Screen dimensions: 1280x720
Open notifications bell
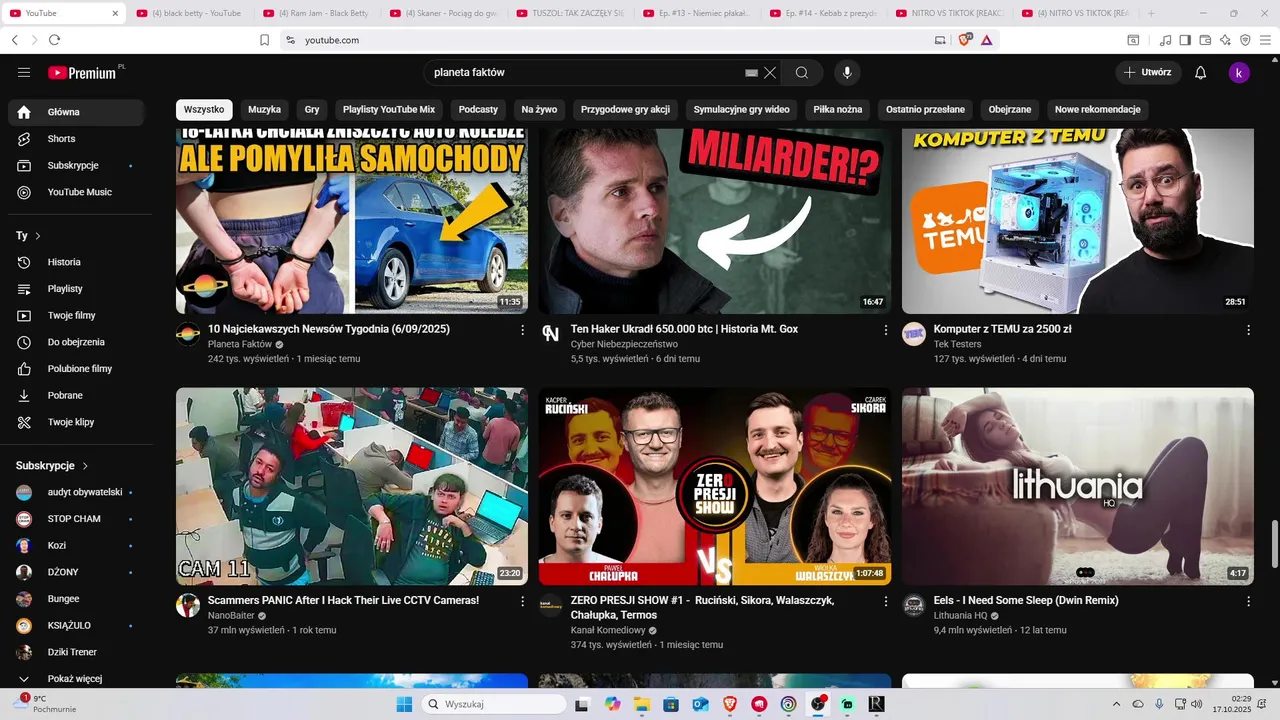[1201, 72]
